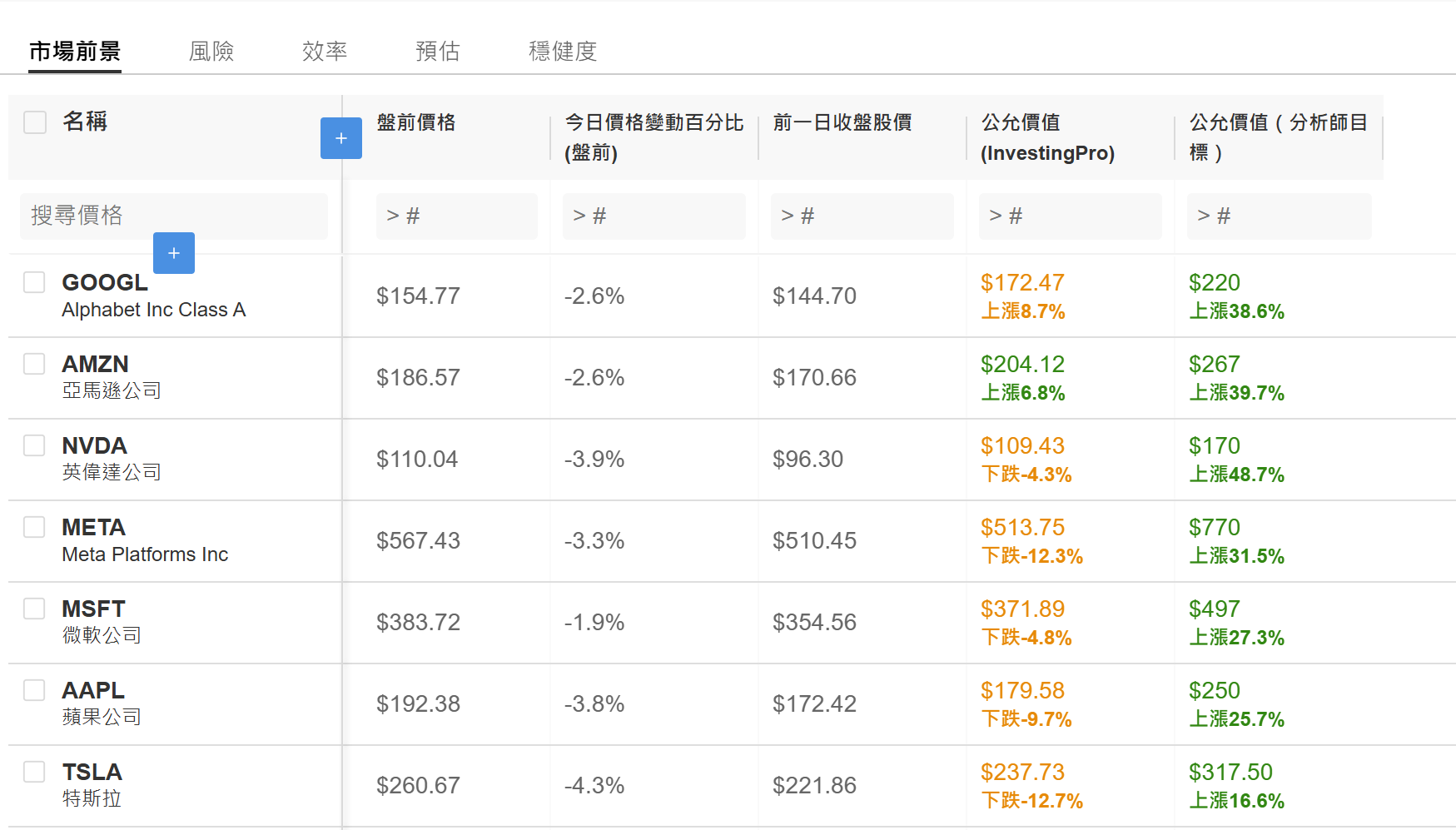The image size is (1456, 830).
Task: Switch to the 效率 tab
Action: 325,52
